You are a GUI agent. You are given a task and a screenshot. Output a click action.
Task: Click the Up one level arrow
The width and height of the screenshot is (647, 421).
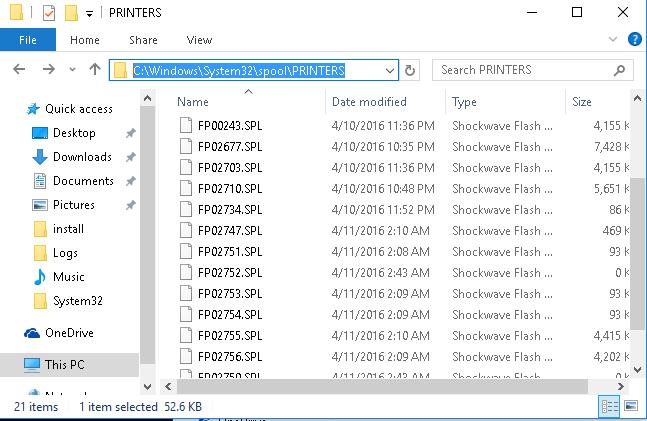95,71
